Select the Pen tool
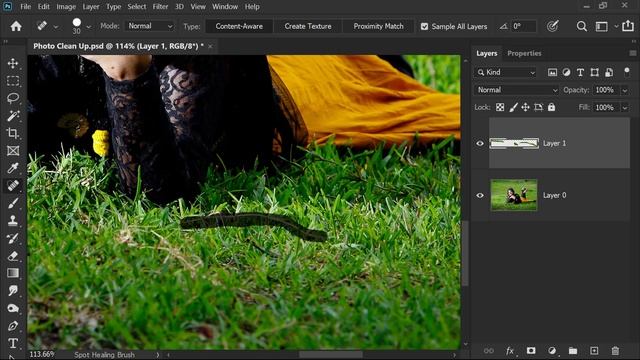Viewport: 640px width, 360px height. (x=13, y=326)
